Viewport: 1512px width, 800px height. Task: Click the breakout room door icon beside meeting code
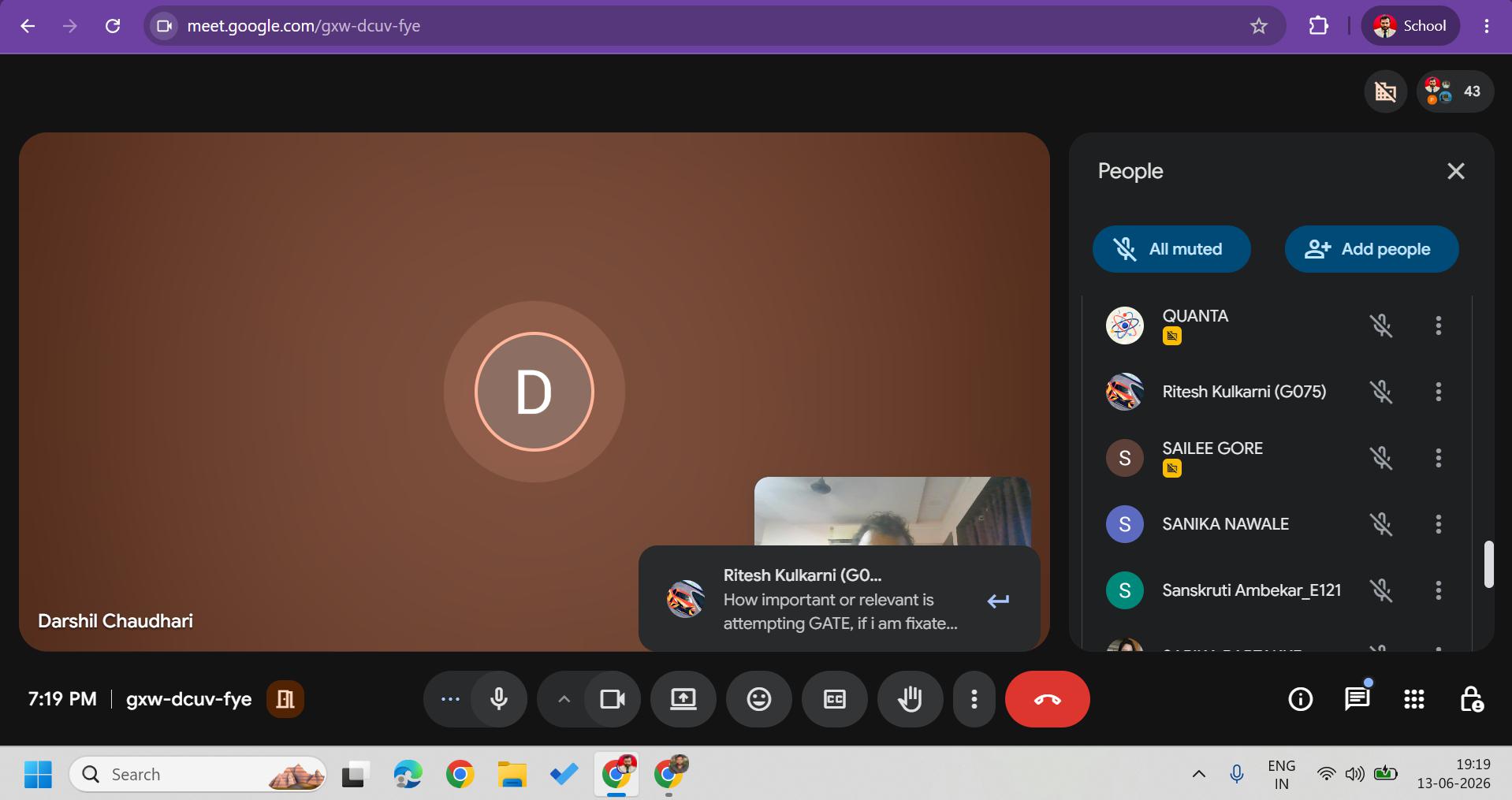285,699
